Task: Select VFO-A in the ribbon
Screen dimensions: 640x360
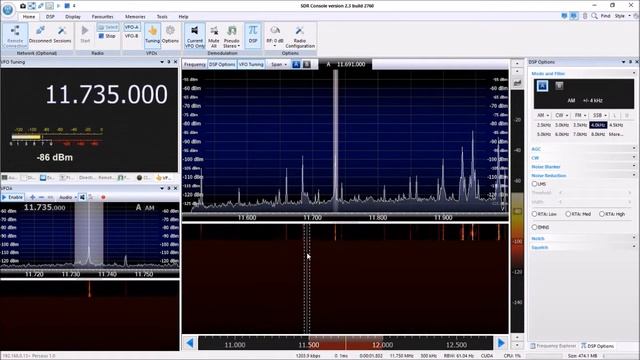Action: point(131,27)
